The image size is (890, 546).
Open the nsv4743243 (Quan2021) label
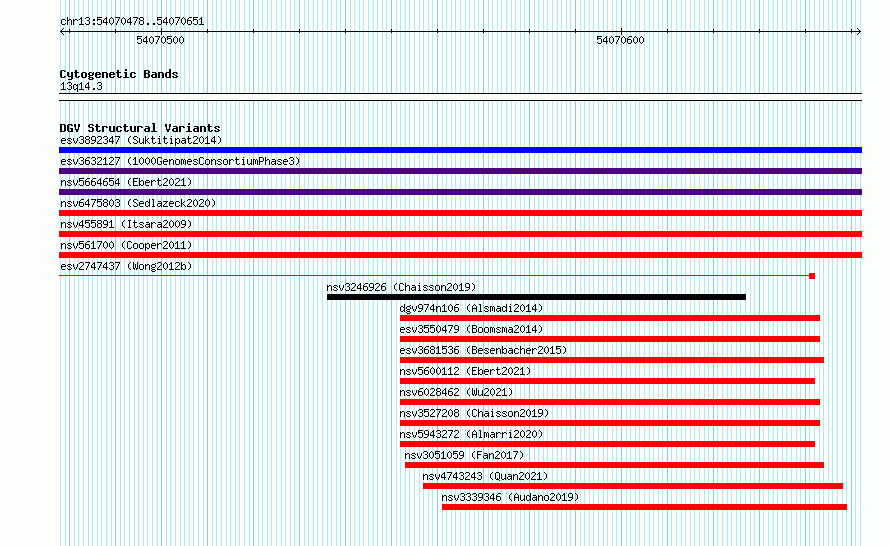[485, 476]
